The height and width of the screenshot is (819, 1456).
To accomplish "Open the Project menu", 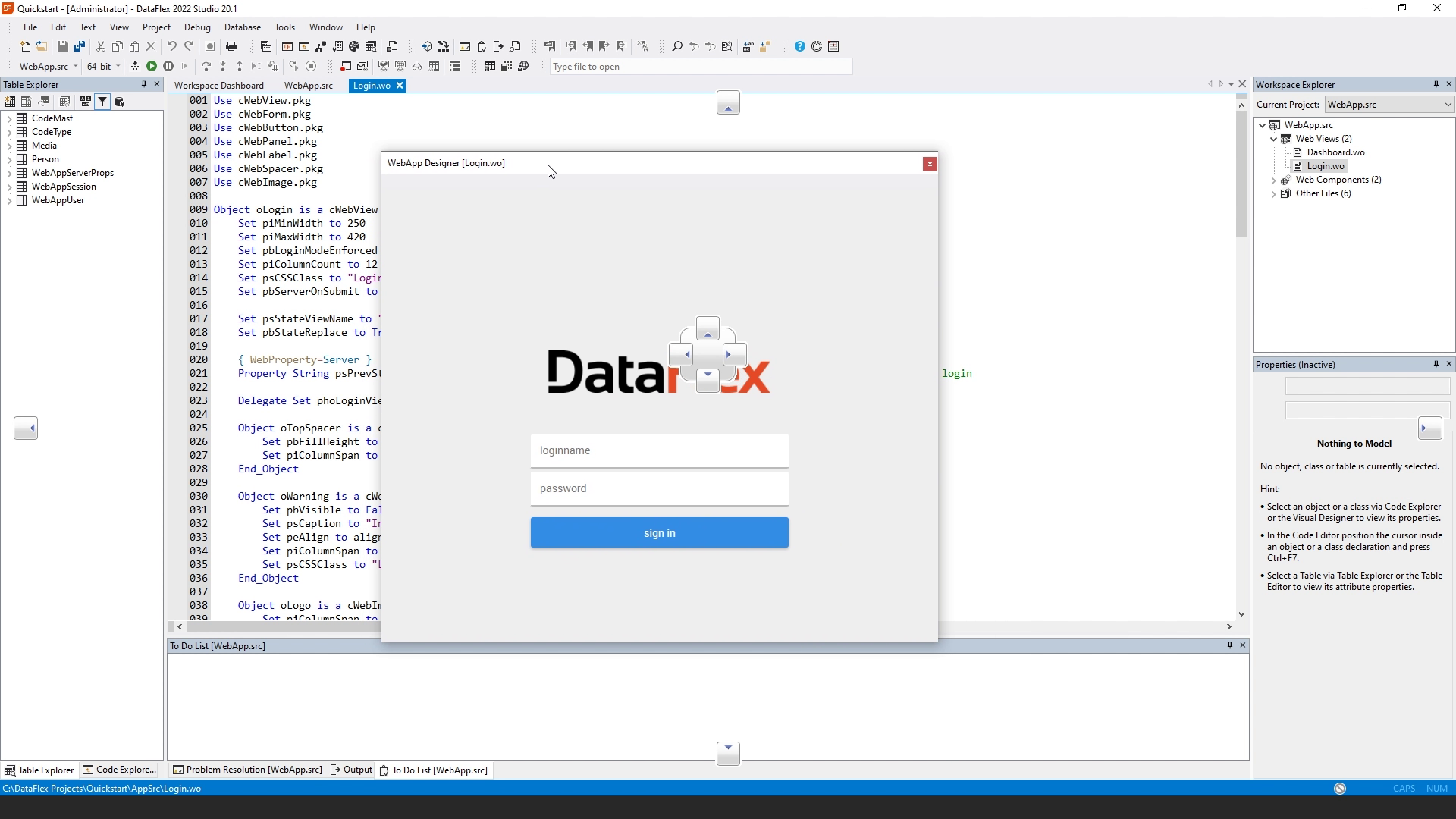I will point(156,27).
